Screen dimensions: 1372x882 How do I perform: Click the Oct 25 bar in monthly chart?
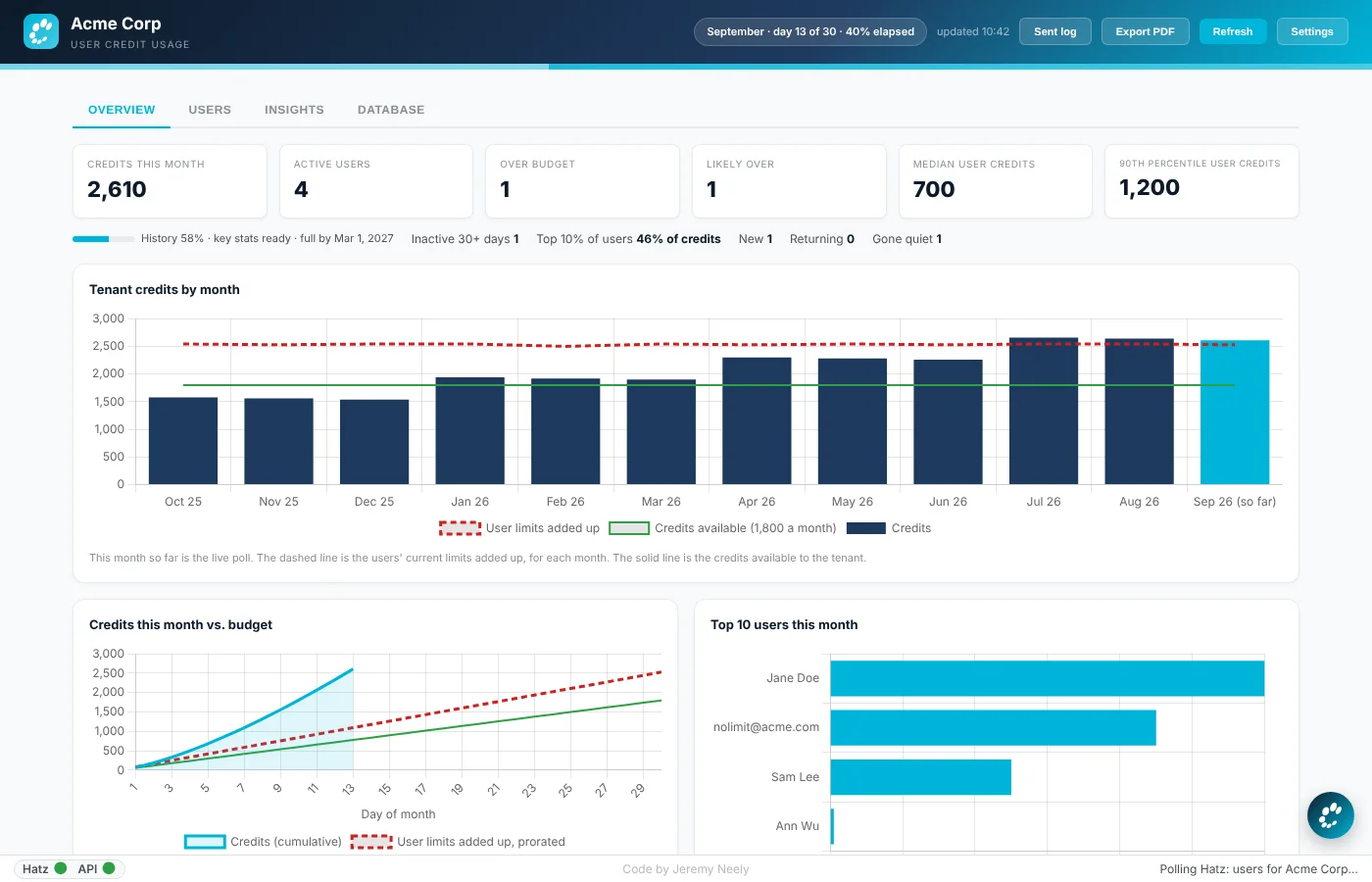pyautogui.click(x=183, y=441)
